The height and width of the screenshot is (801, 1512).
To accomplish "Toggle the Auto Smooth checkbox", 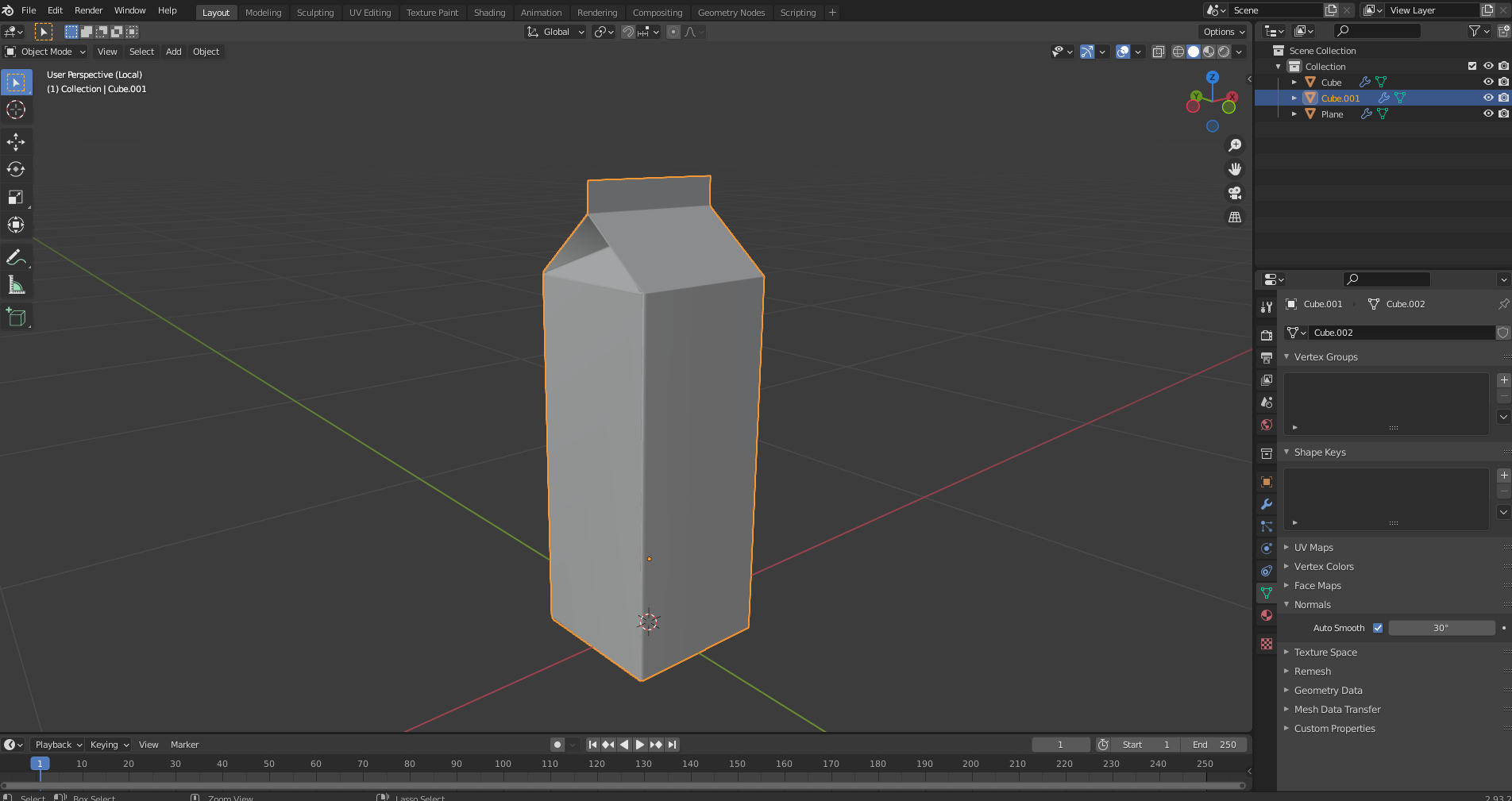I will coord(1378,628).
